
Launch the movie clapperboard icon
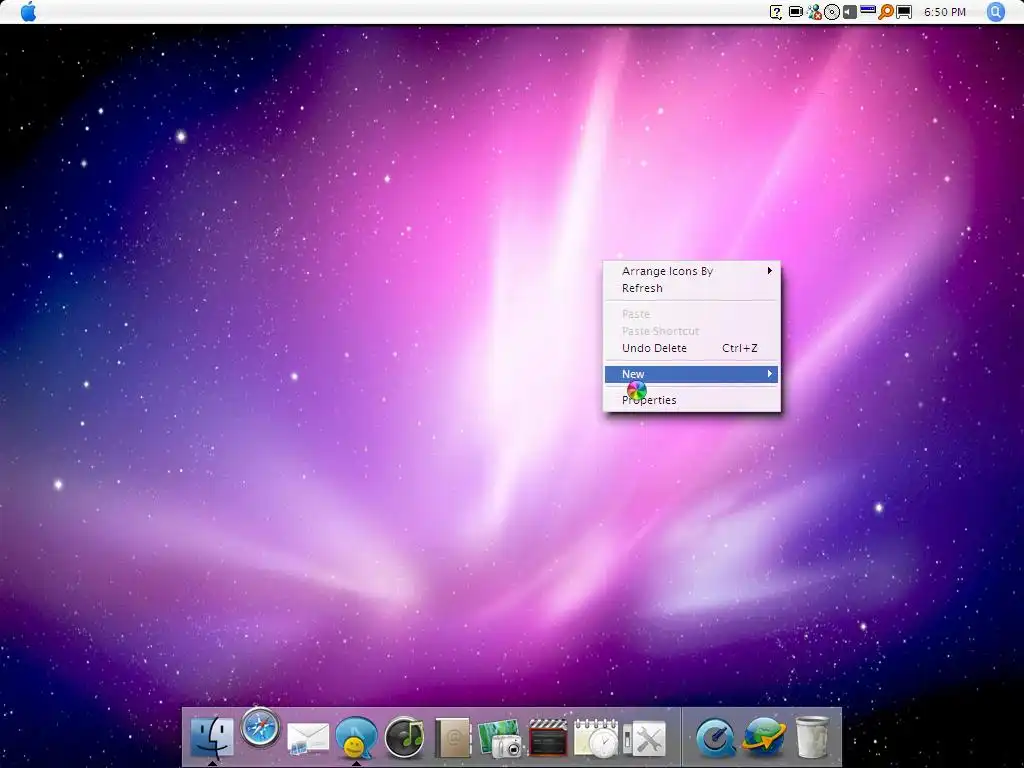(548, 737)
